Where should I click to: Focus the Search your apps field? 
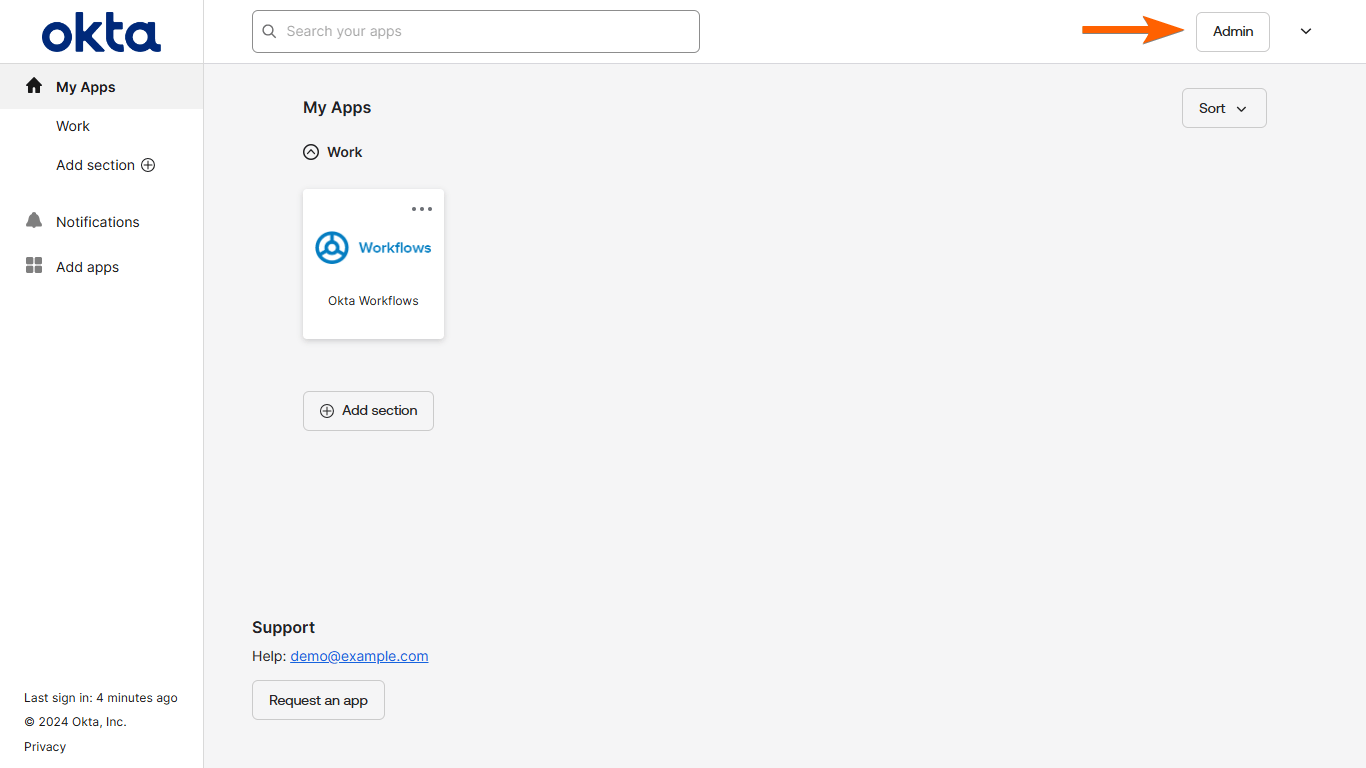coord(490,32)
